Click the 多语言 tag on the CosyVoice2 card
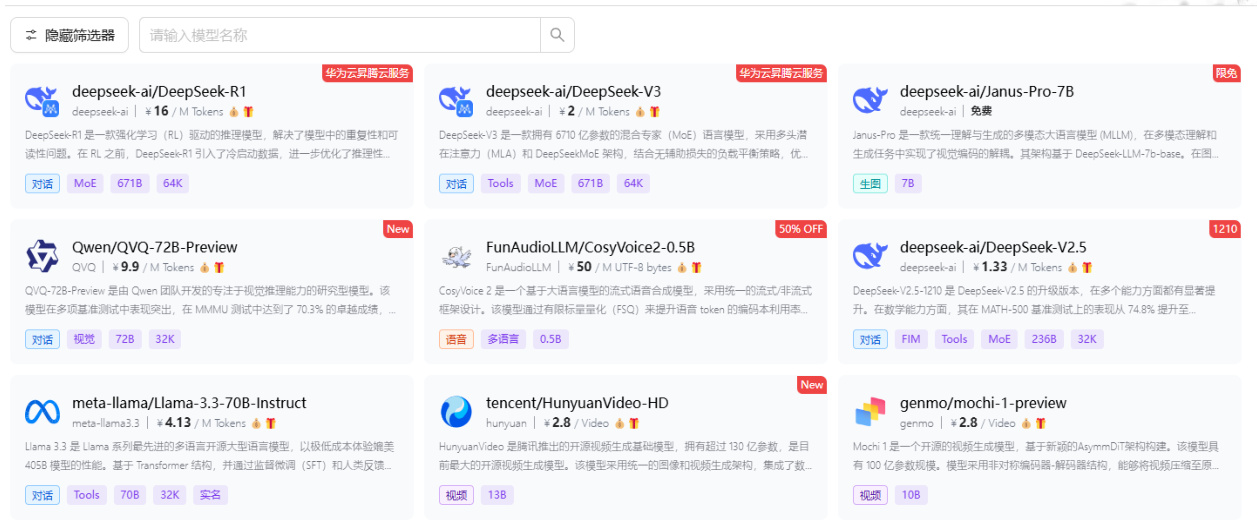Viewport: 1257px width, 528px height. point(504,339)
